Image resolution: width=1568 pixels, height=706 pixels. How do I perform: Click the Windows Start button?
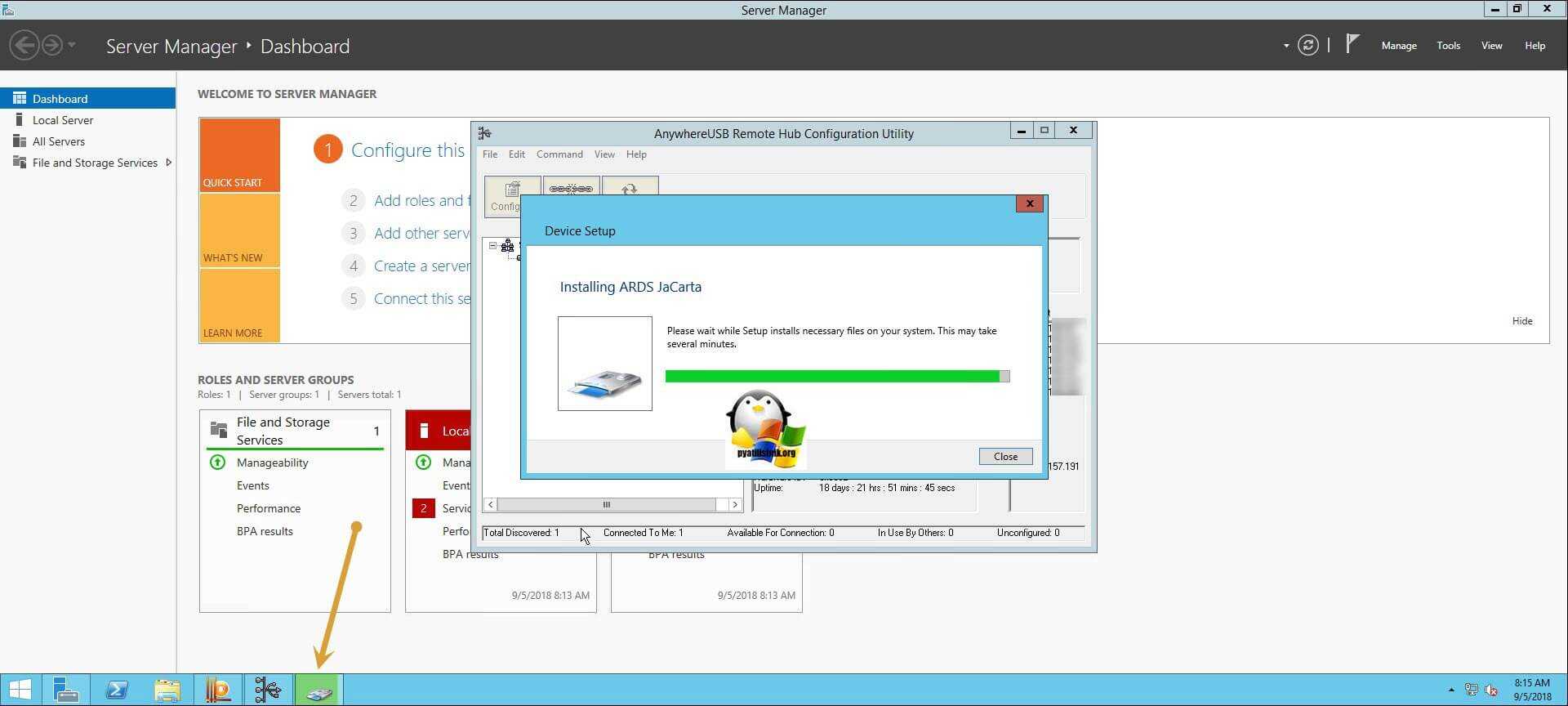click(20, 690)
